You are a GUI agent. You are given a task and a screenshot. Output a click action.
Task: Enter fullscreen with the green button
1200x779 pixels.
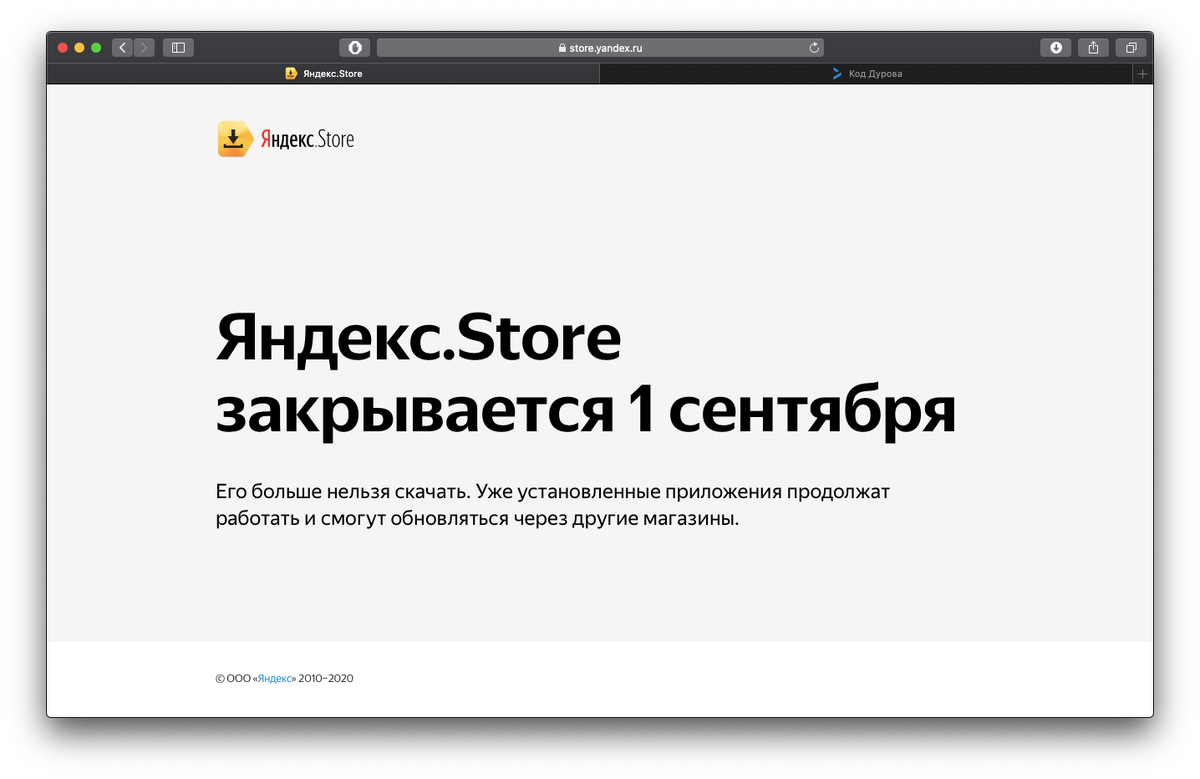(x=96, y=47)
